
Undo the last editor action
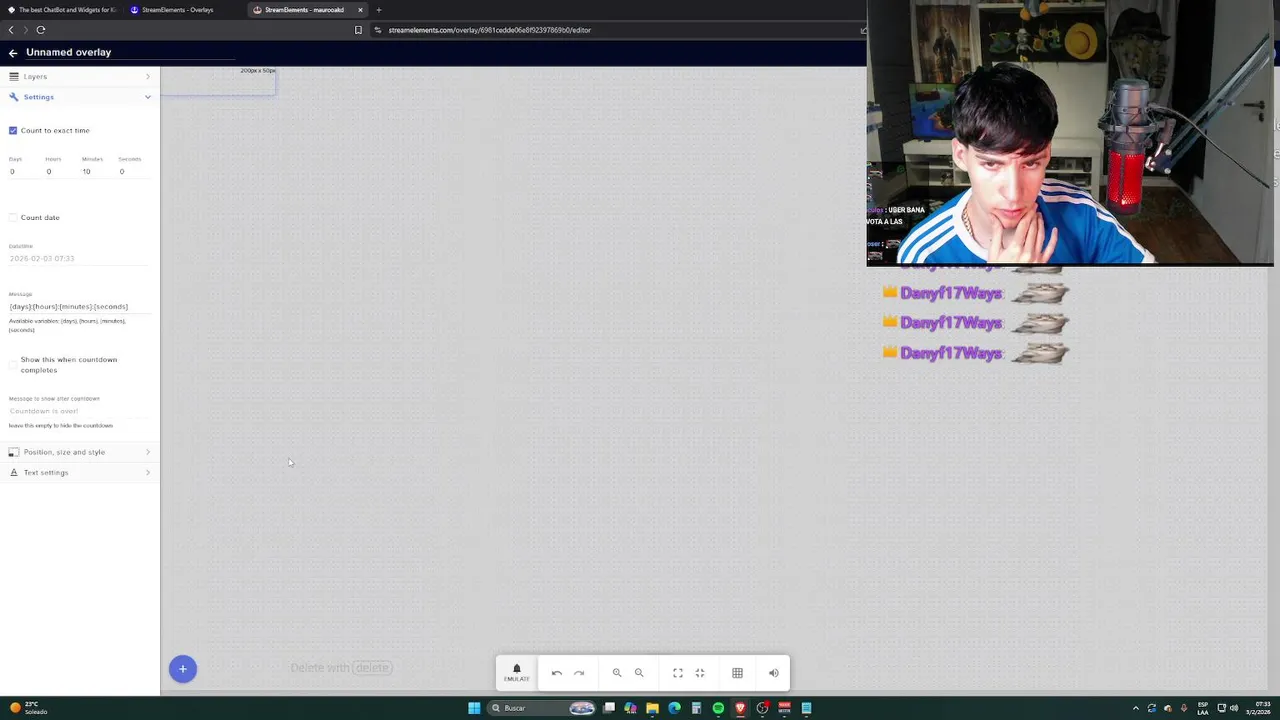(x=557, y=673)
